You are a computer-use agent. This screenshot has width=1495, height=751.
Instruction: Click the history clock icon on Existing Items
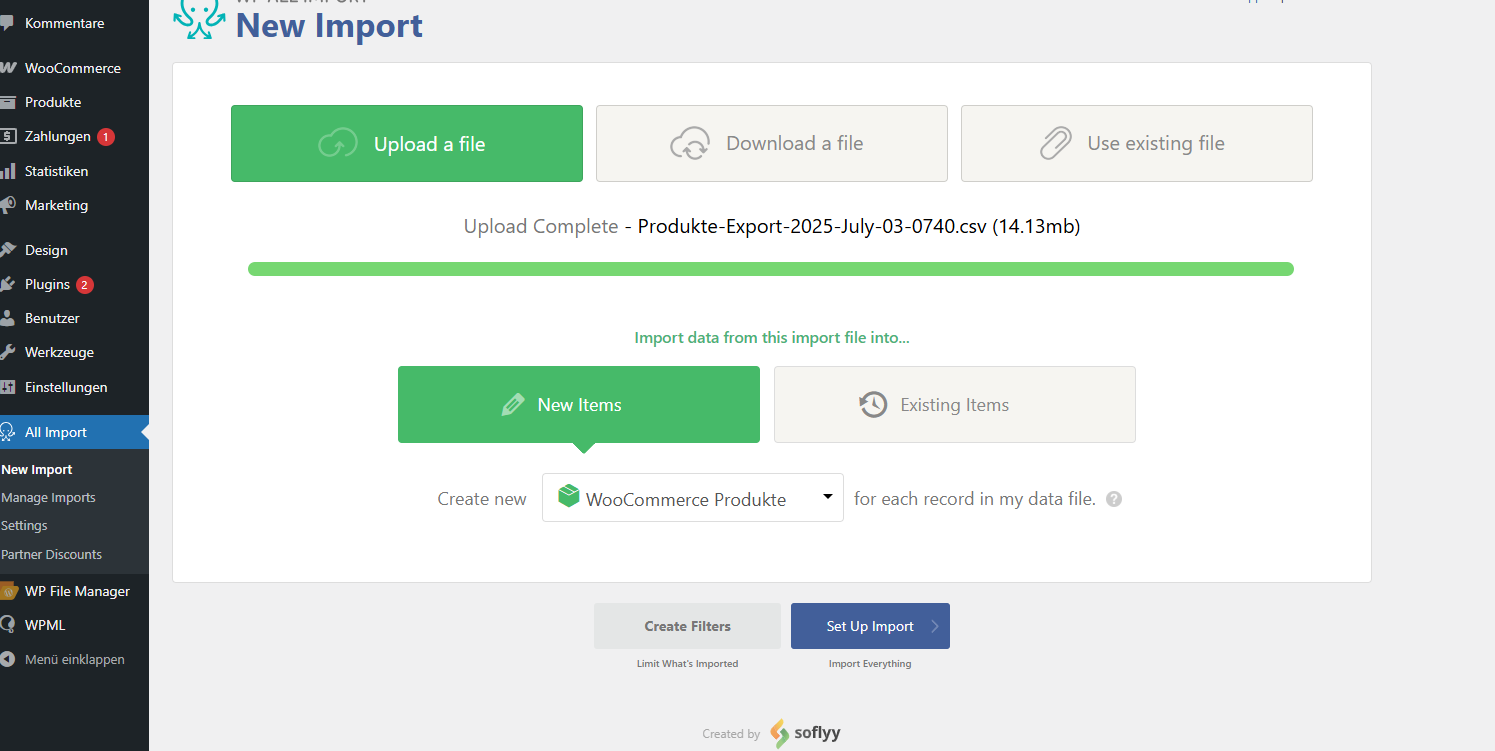[874, 405]
